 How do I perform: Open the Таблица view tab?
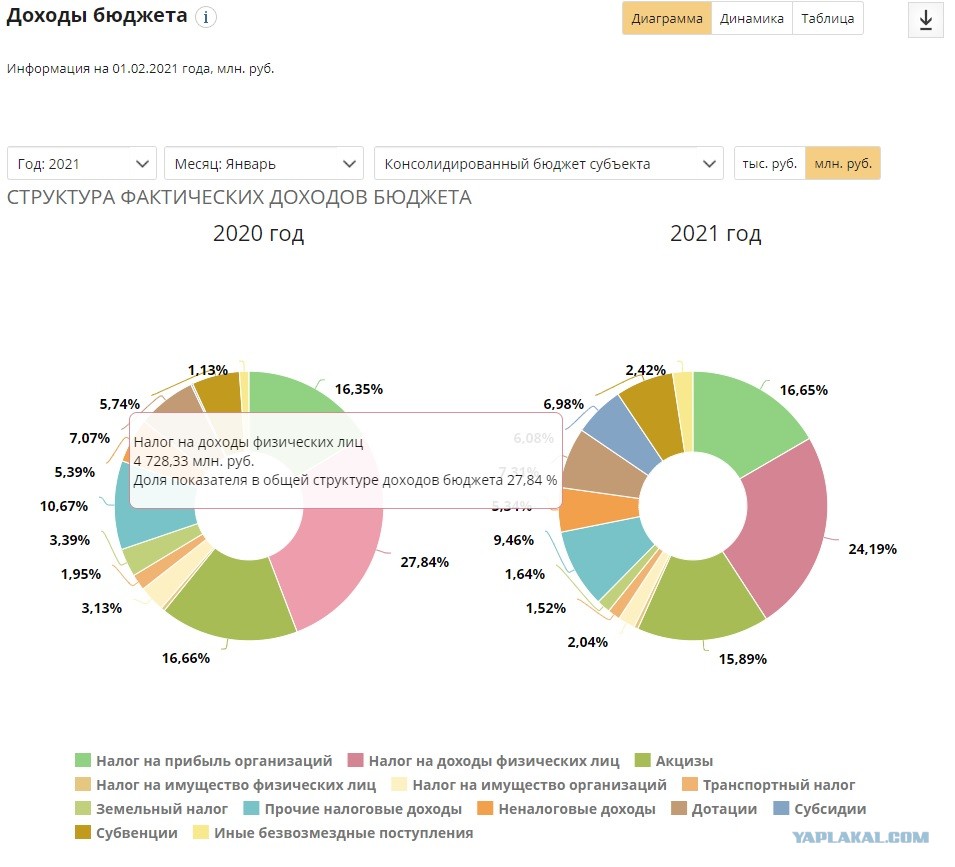coord(827,18)
